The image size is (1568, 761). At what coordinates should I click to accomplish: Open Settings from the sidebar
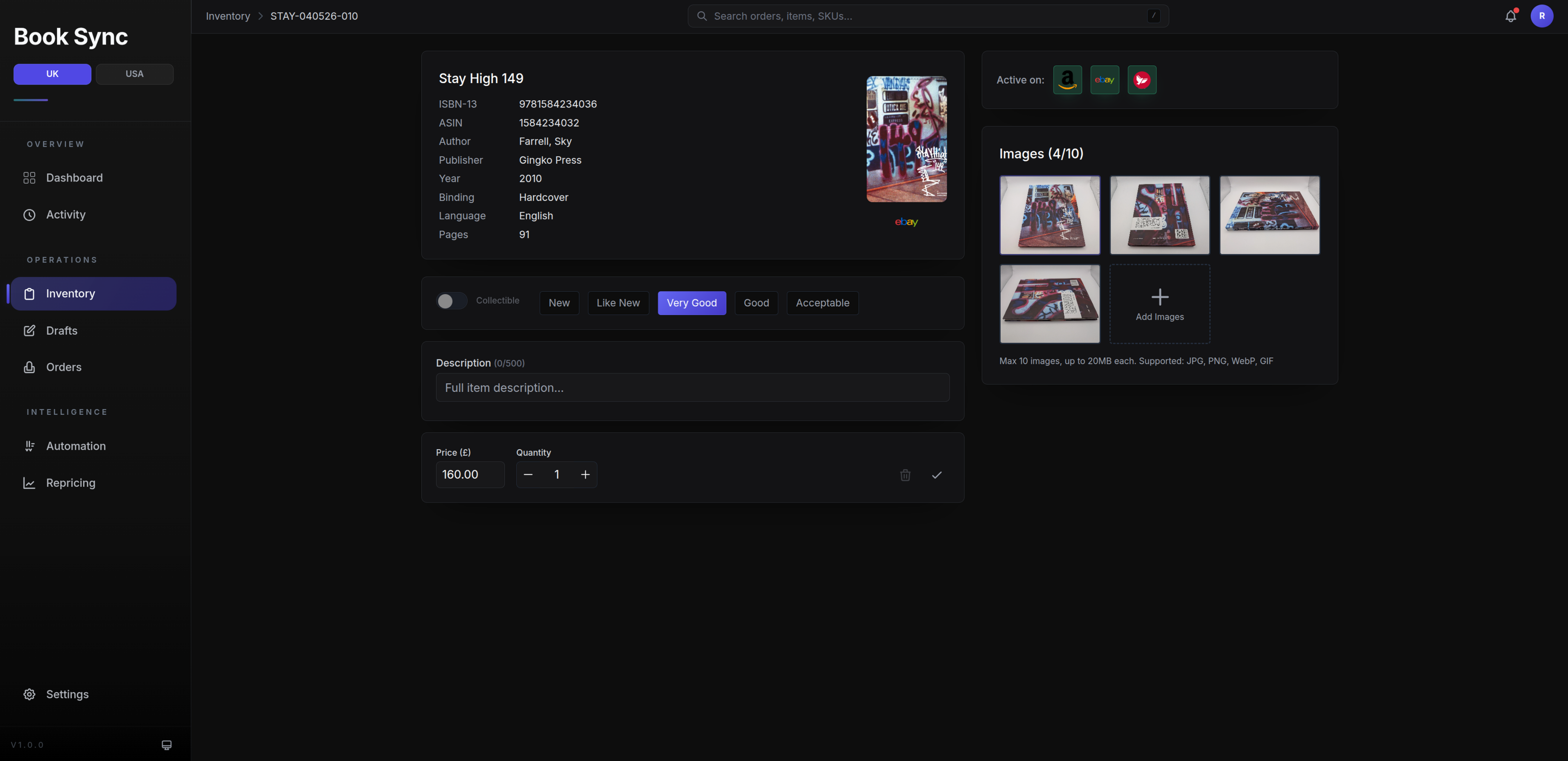pyautogui.click(x=68, y=694)
